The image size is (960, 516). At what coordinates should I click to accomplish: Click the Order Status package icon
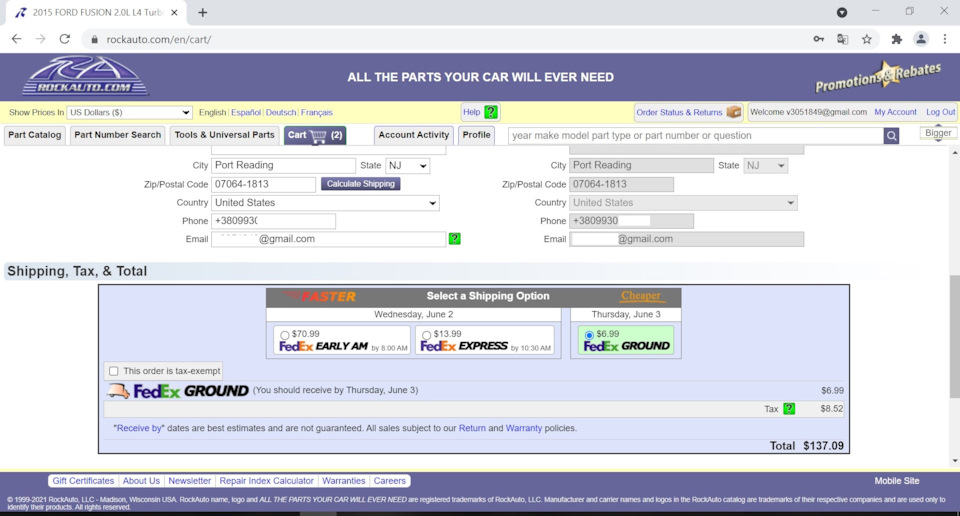[x=733, y=112]
